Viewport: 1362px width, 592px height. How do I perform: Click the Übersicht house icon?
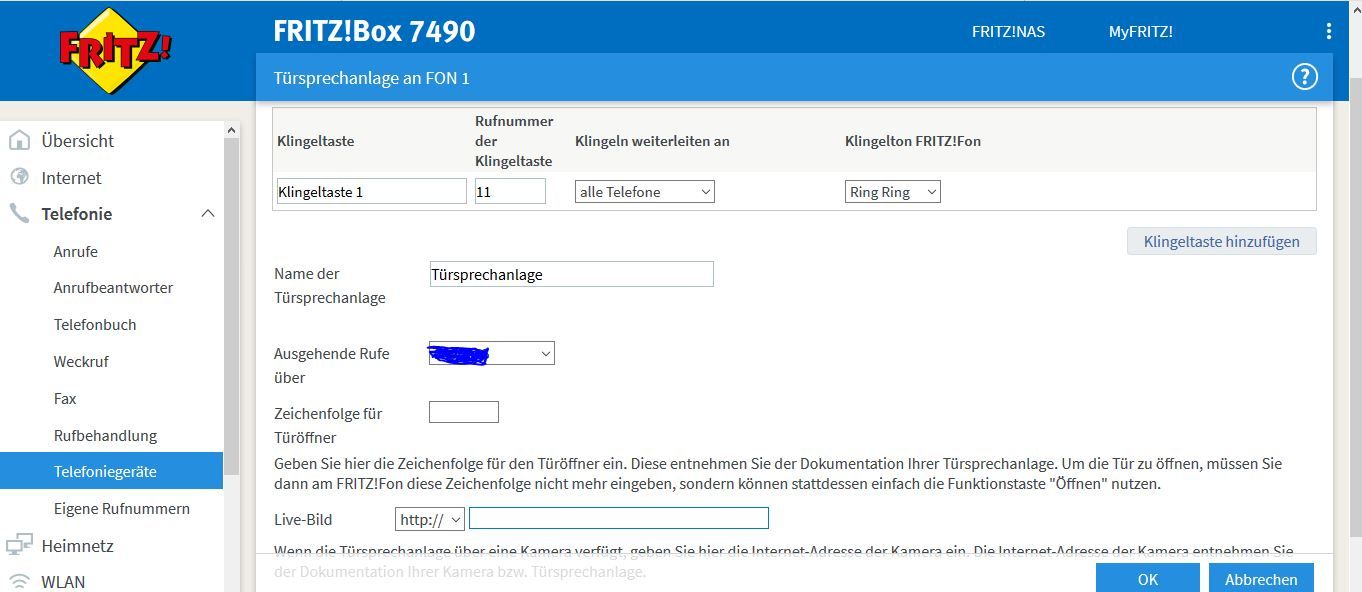(x=19, y=141)
